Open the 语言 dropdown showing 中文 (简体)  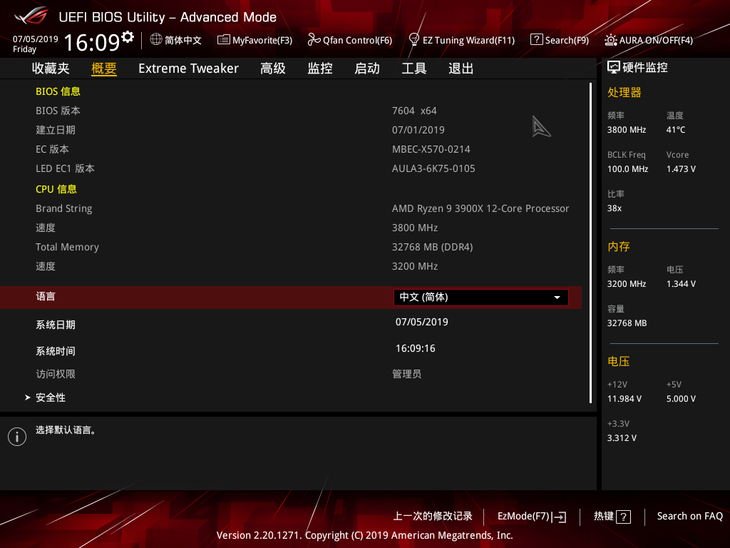(481, 297)
